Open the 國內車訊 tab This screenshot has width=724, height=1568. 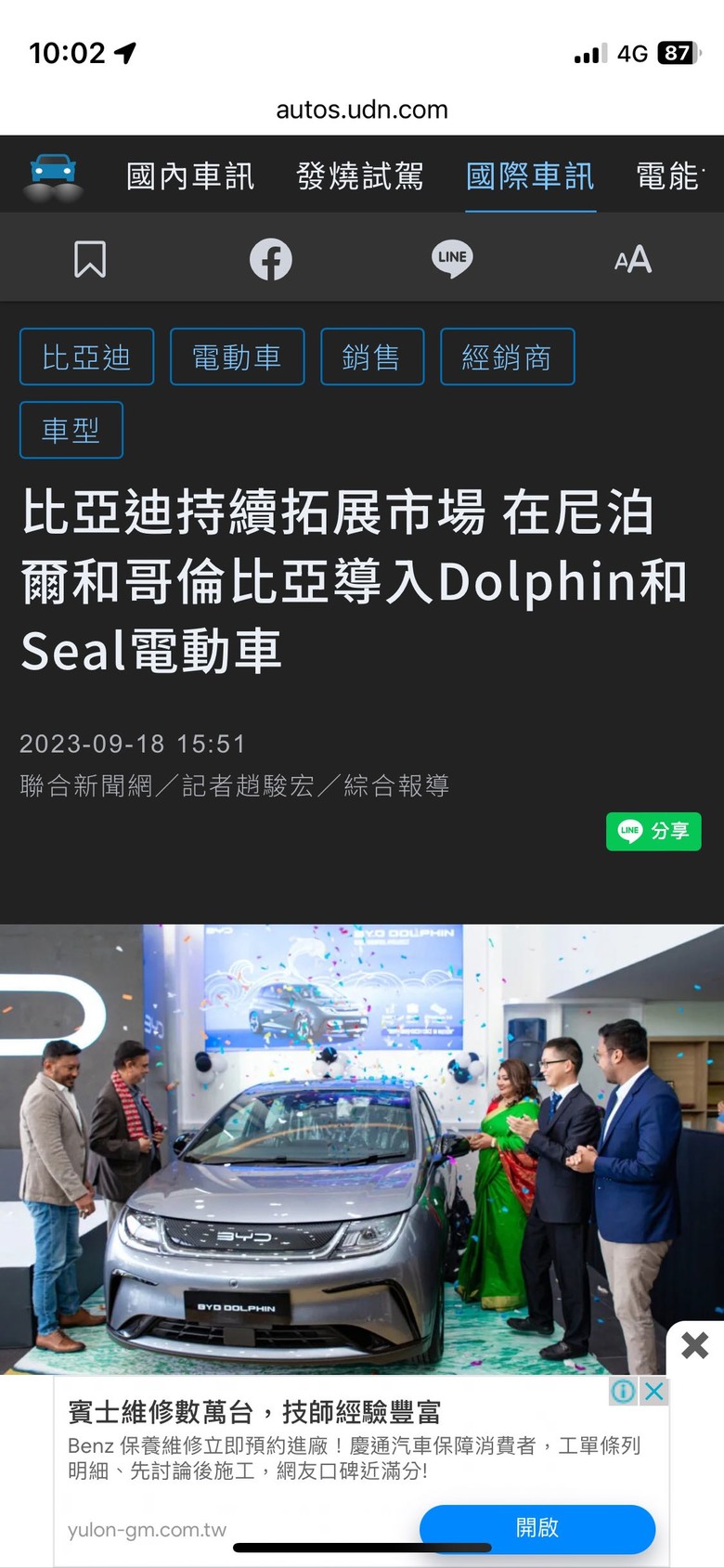click(190, 175)
